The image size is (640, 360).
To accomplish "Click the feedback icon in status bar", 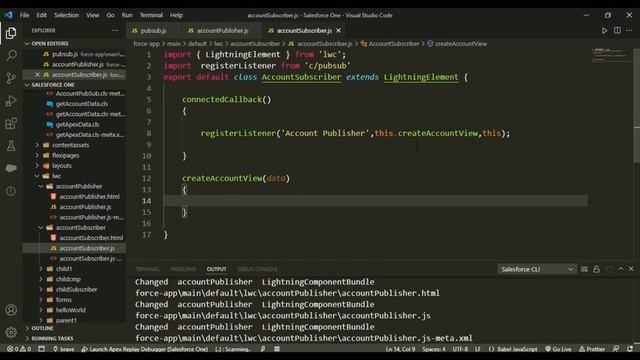I will point(616,349).
